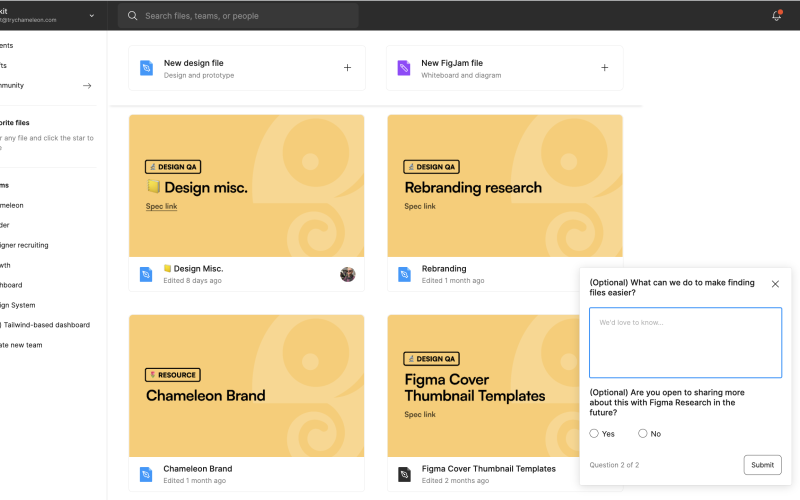Click the New design file icon
The width and height of the screenshot is (800, 500).
146,68
